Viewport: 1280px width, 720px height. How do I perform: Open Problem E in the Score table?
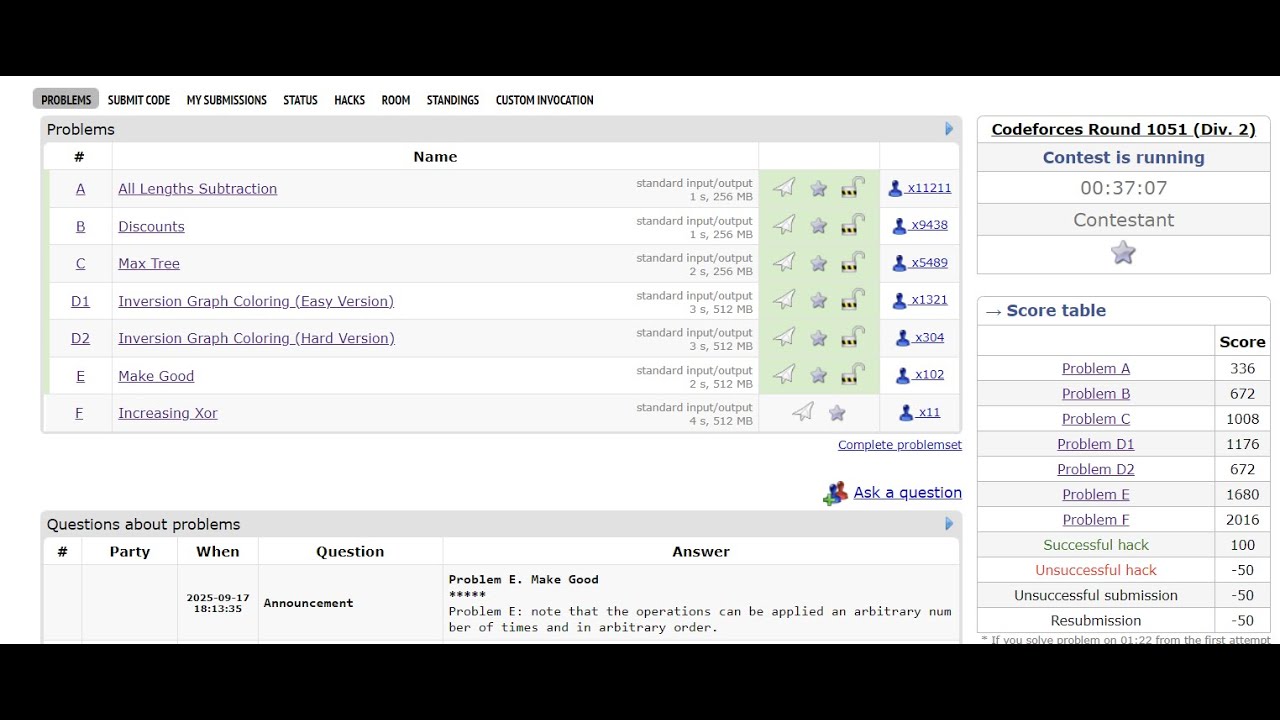click(1096, 495)
